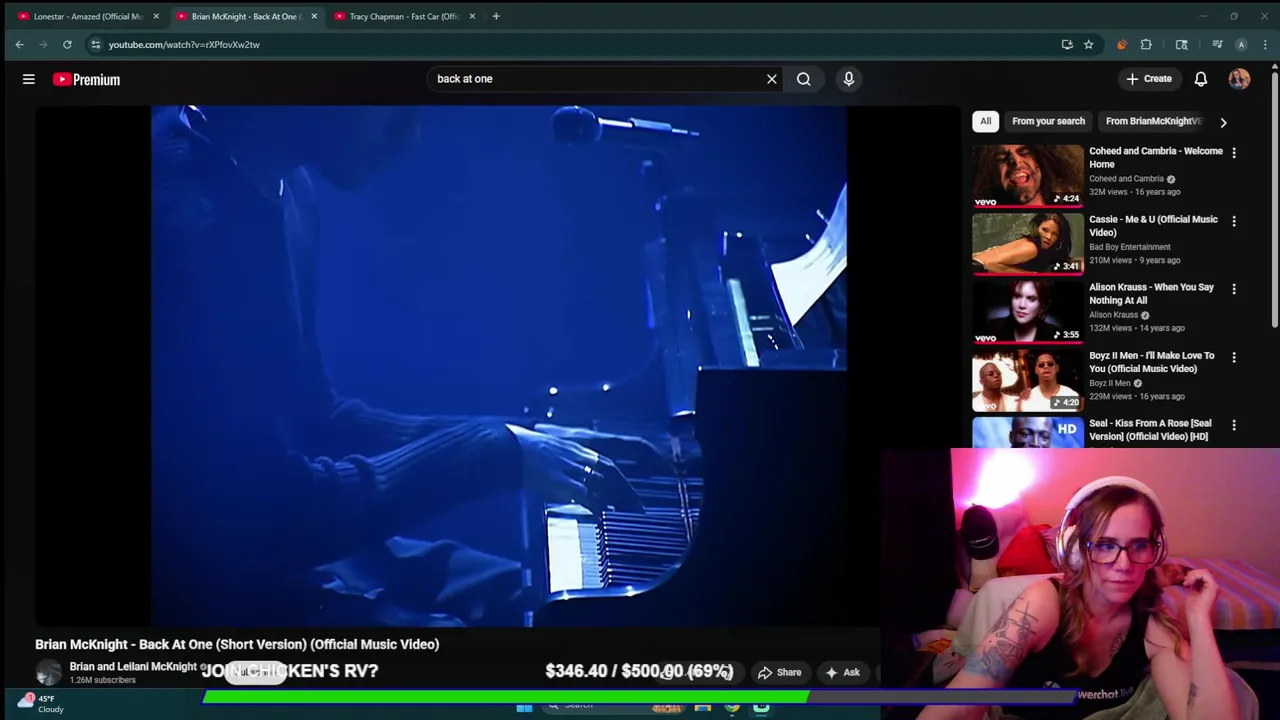1280x720 pixels.
Task: Open Brian and Leilani McKnight channel avatar
Action: tap(48, 673)
